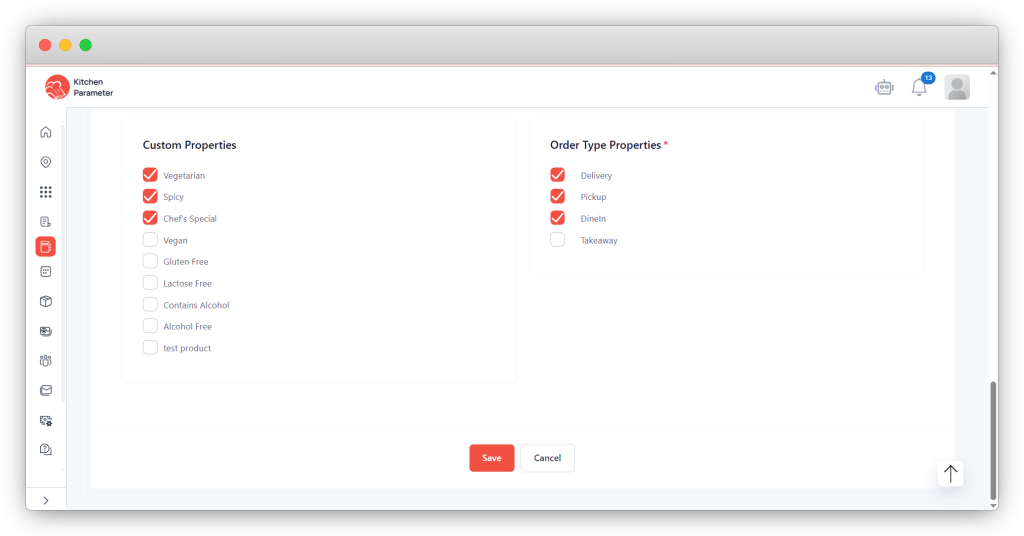Open the user avatar menu
1024x536 pixels.
[957, 88]
